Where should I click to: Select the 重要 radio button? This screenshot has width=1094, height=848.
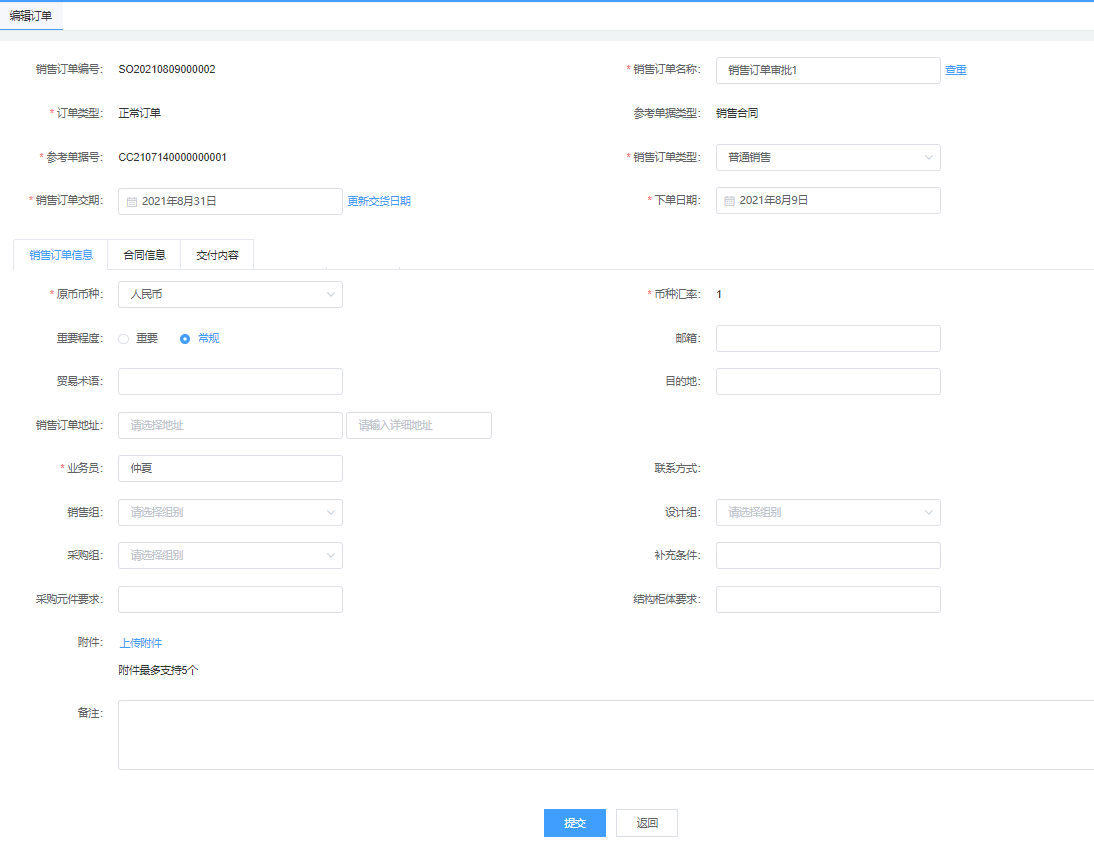(124, 339)
